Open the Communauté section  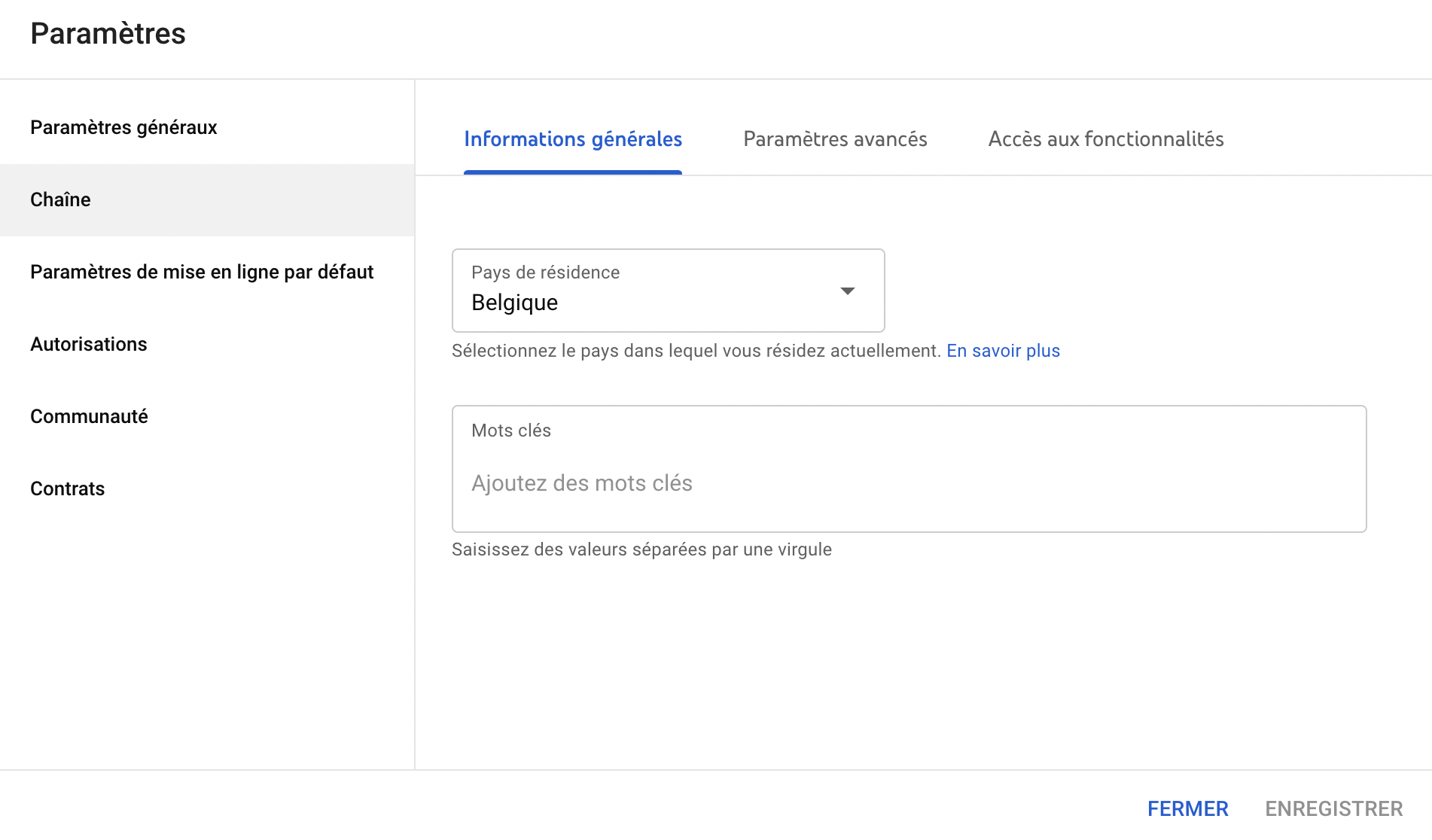pos(207,417)
